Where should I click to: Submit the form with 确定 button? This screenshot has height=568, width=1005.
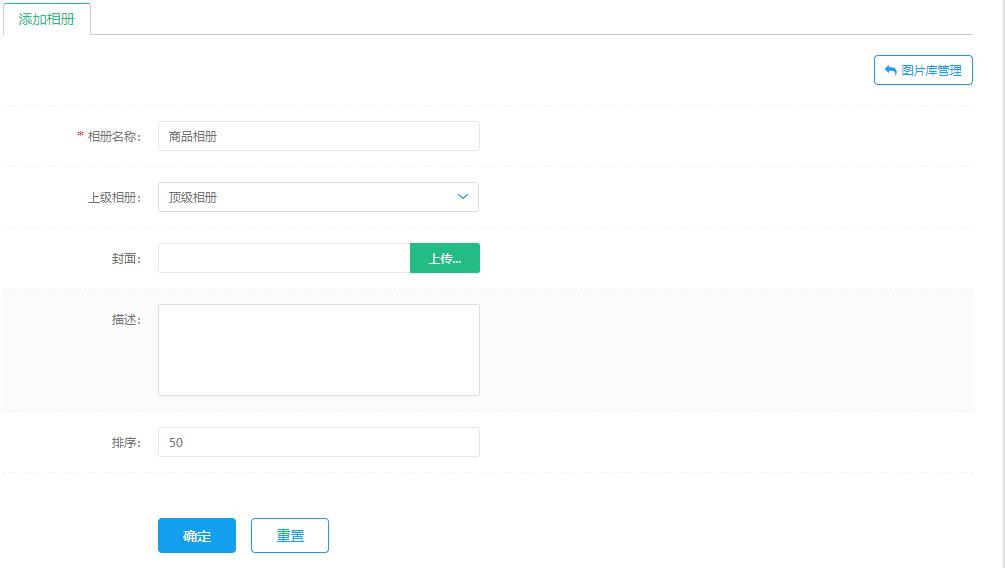pyautogui.click(x=197, y=535)
